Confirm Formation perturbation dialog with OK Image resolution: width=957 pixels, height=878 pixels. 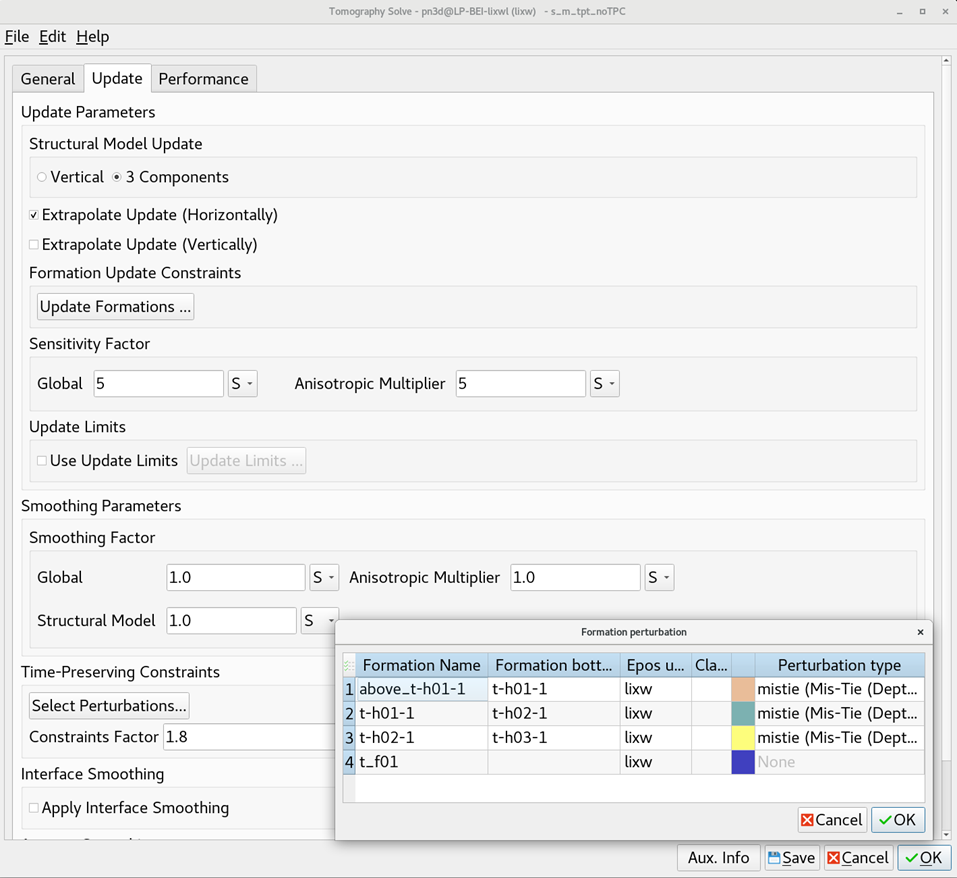(898, 820)
